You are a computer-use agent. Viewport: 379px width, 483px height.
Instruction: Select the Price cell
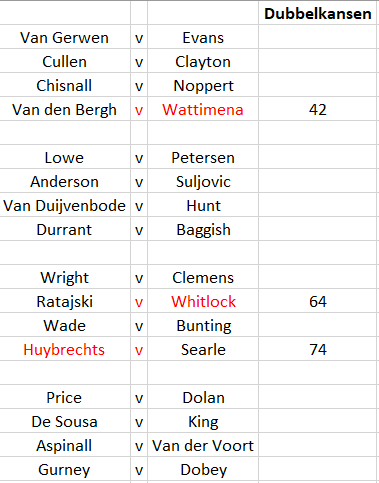[x=65, y=397]
